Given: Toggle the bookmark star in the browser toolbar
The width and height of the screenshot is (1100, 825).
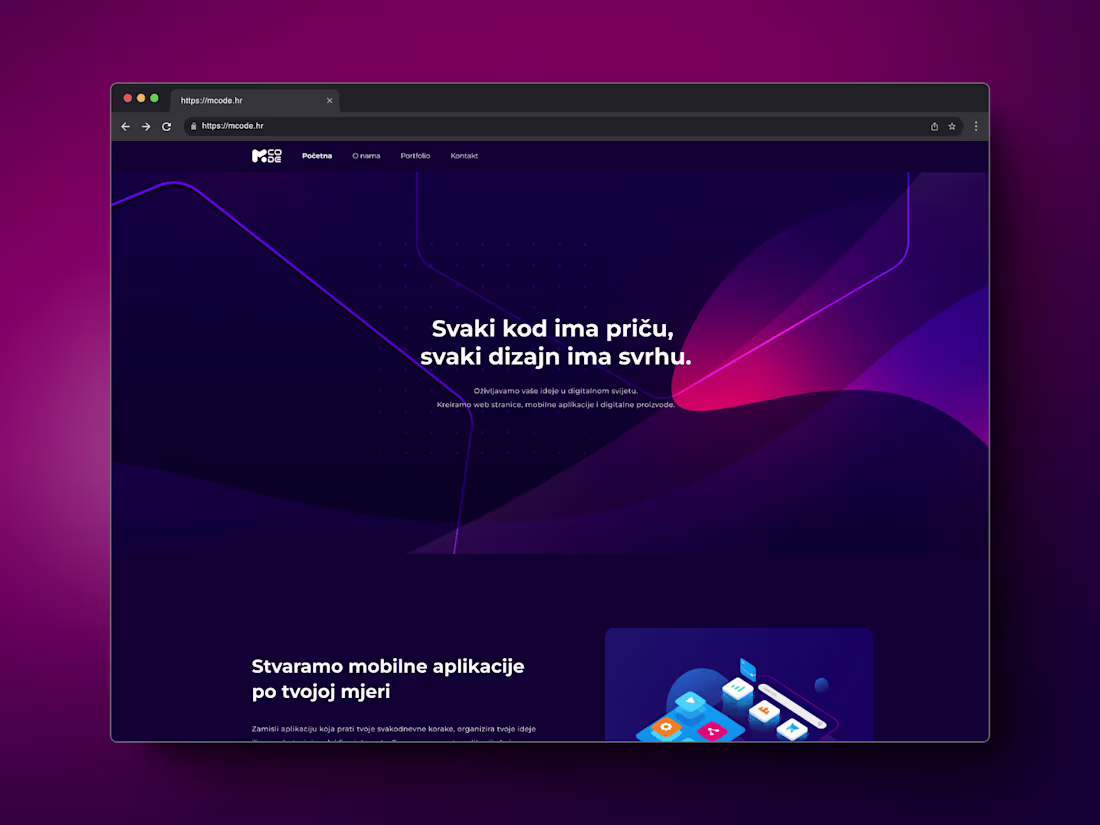Looking at the screenshot, I should tap(951, 126).
